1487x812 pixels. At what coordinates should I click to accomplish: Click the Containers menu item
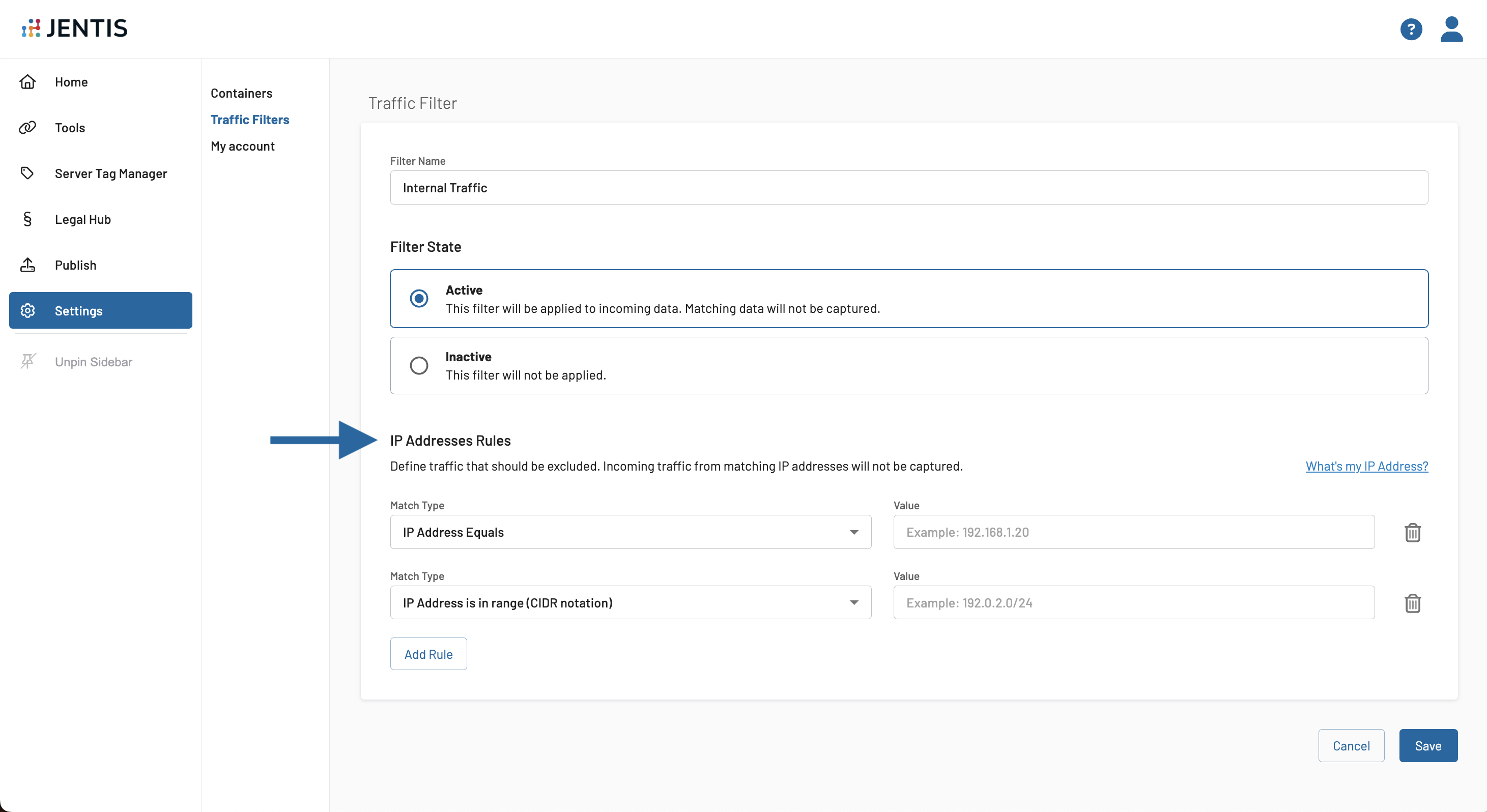click(x=241, y=92)
